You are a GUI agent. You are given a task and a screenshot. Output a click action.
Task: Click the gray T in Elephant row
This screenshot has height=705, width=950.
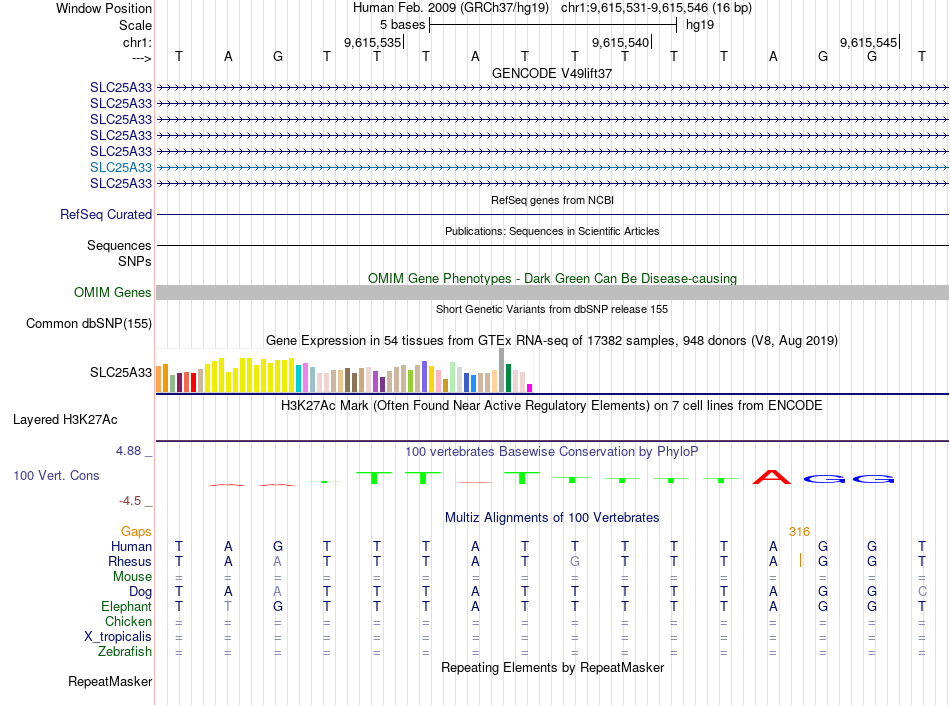[x=228, y=606]
